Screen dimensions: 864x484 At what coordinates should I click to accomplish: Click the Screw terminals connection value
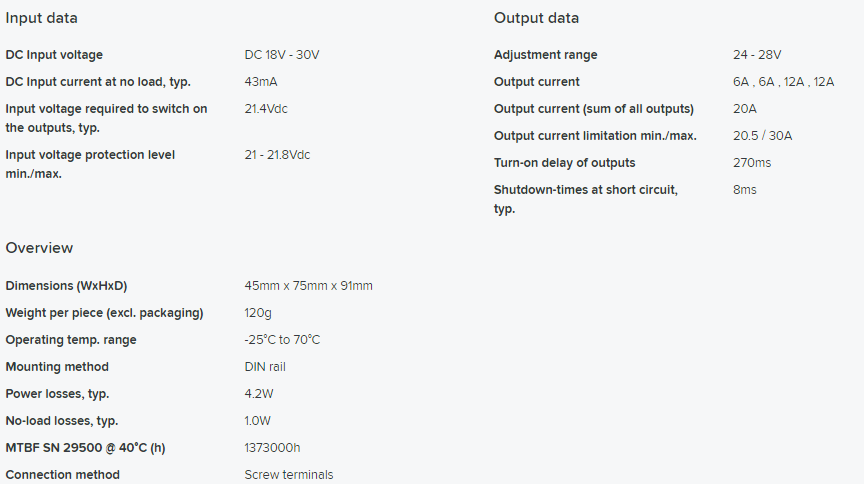click(x=289, y=475)
